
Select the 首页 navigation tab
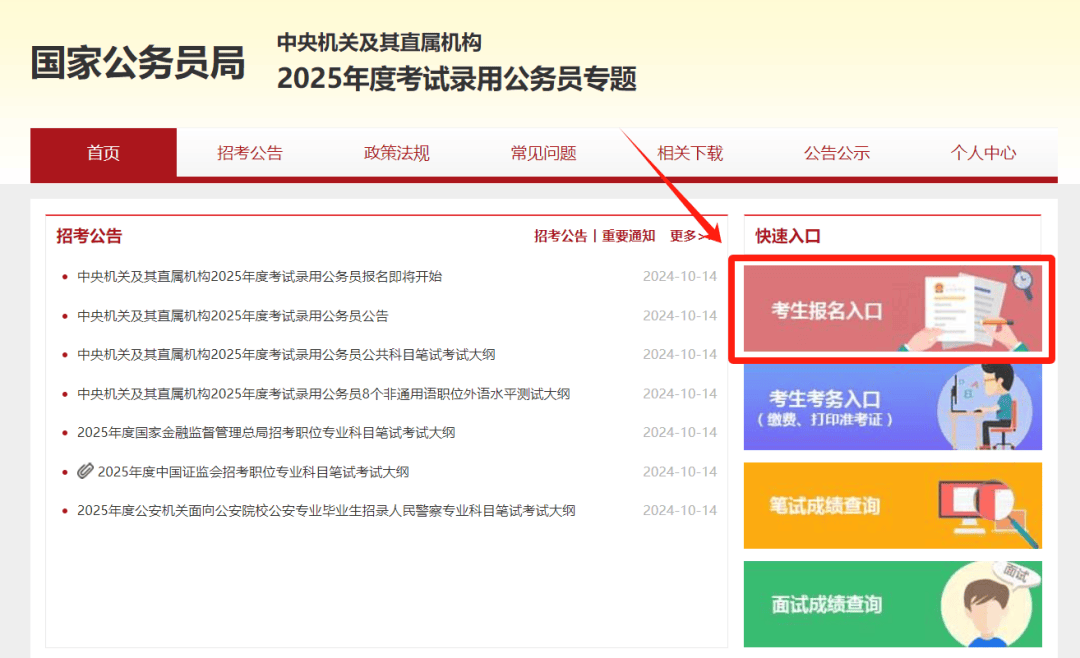coord(103,153)
